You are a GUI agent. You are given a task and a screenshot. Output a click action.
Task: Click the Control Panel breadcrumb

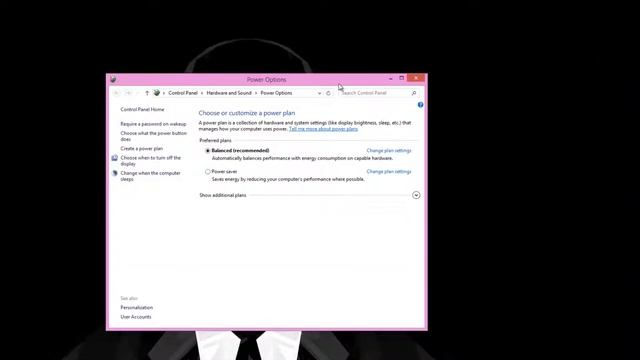(x=183, y=93)
